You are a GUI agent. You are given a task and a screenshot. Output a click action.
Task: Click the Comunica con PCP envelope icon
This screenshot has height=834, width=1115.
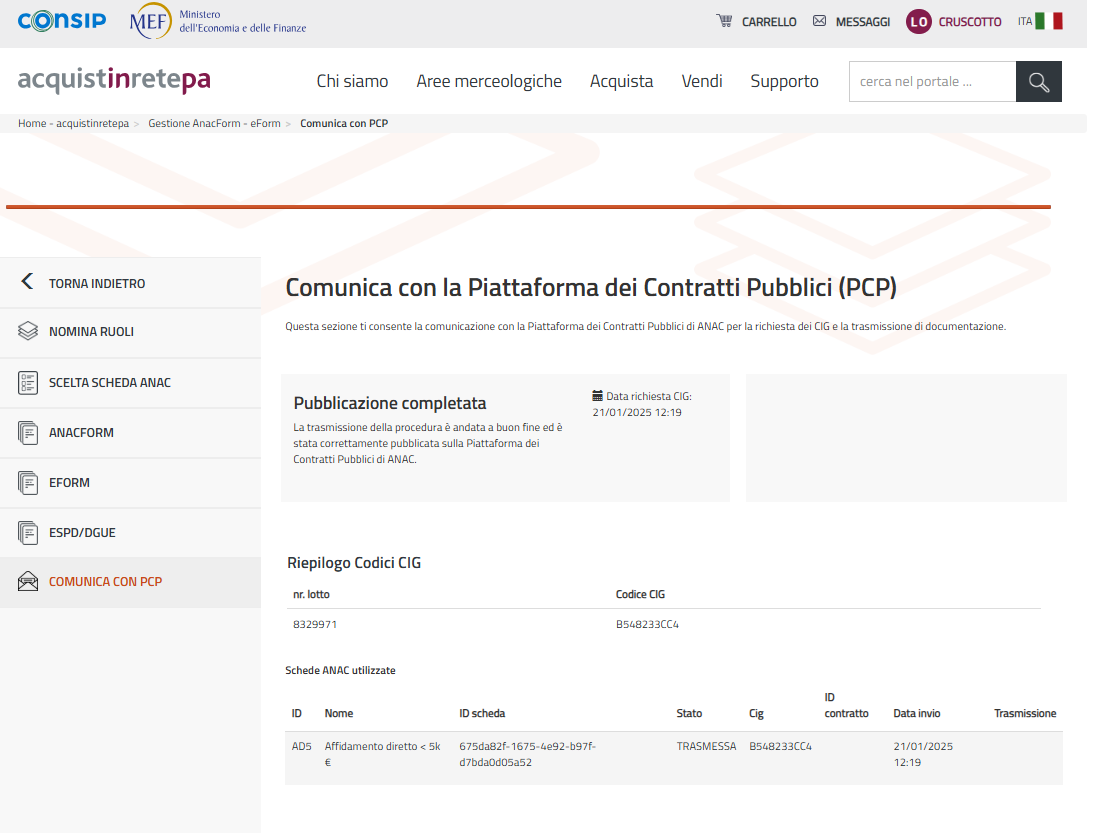[28, 582]
